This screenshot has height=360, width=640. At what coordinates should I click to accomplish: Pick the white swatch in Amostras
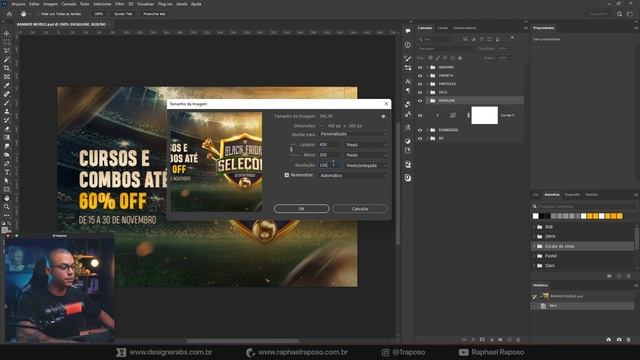536,216
